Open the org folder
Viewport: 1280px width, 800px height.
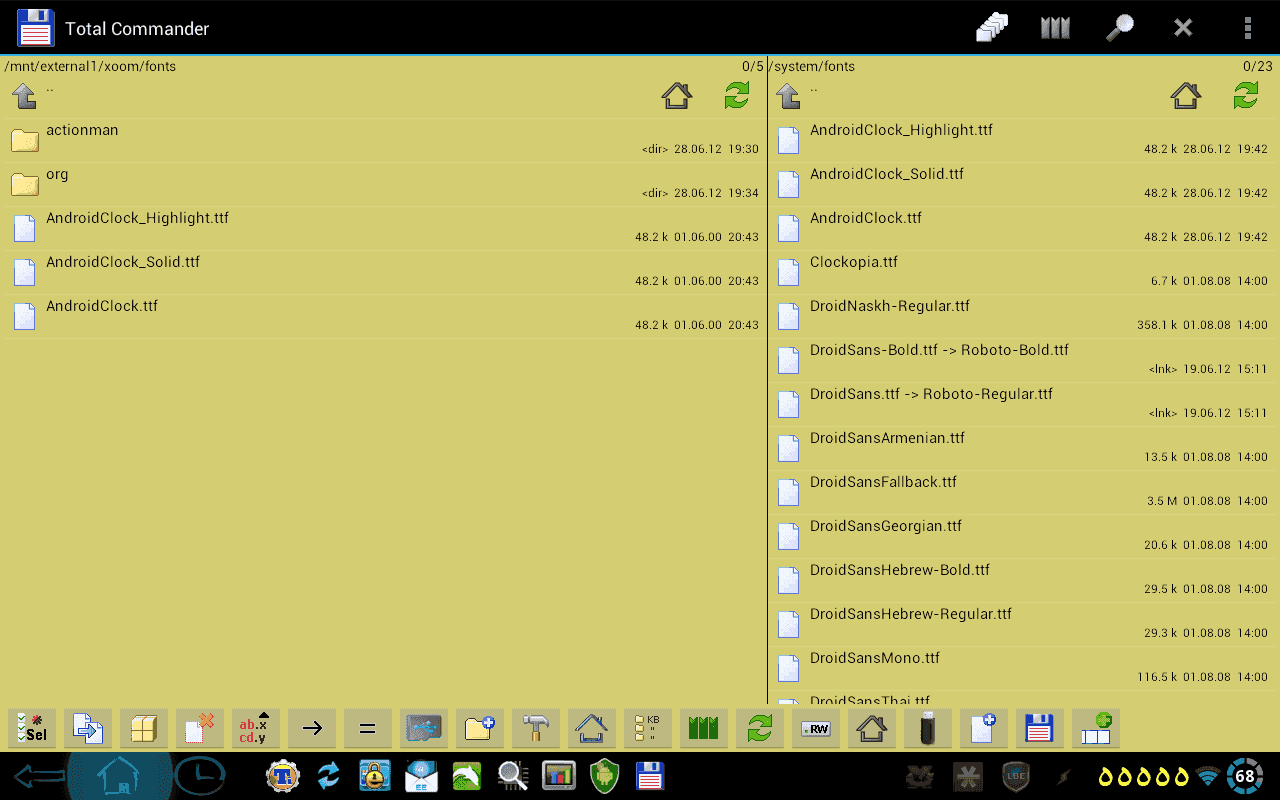coord(384,184)
